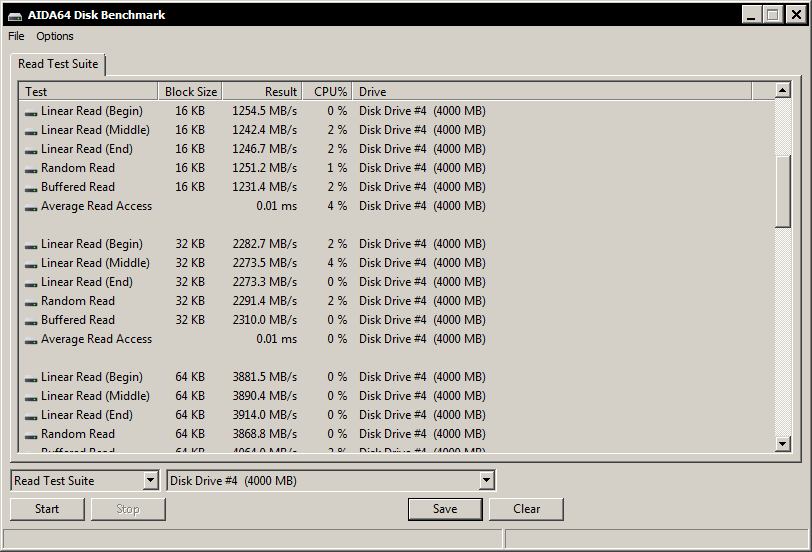Open the File menu

(16, 36)
